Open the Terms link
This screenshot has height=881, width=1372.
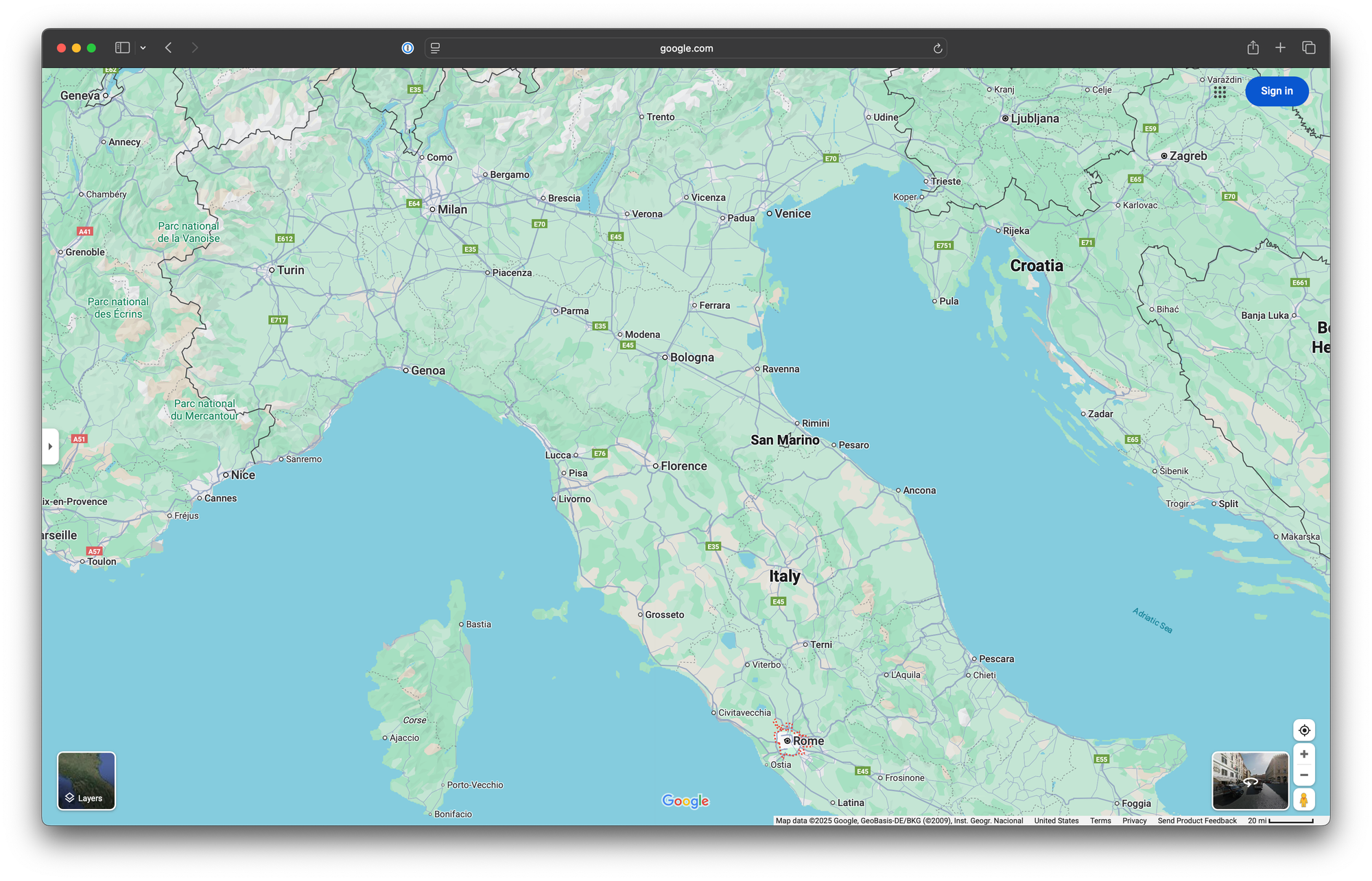1100,821
